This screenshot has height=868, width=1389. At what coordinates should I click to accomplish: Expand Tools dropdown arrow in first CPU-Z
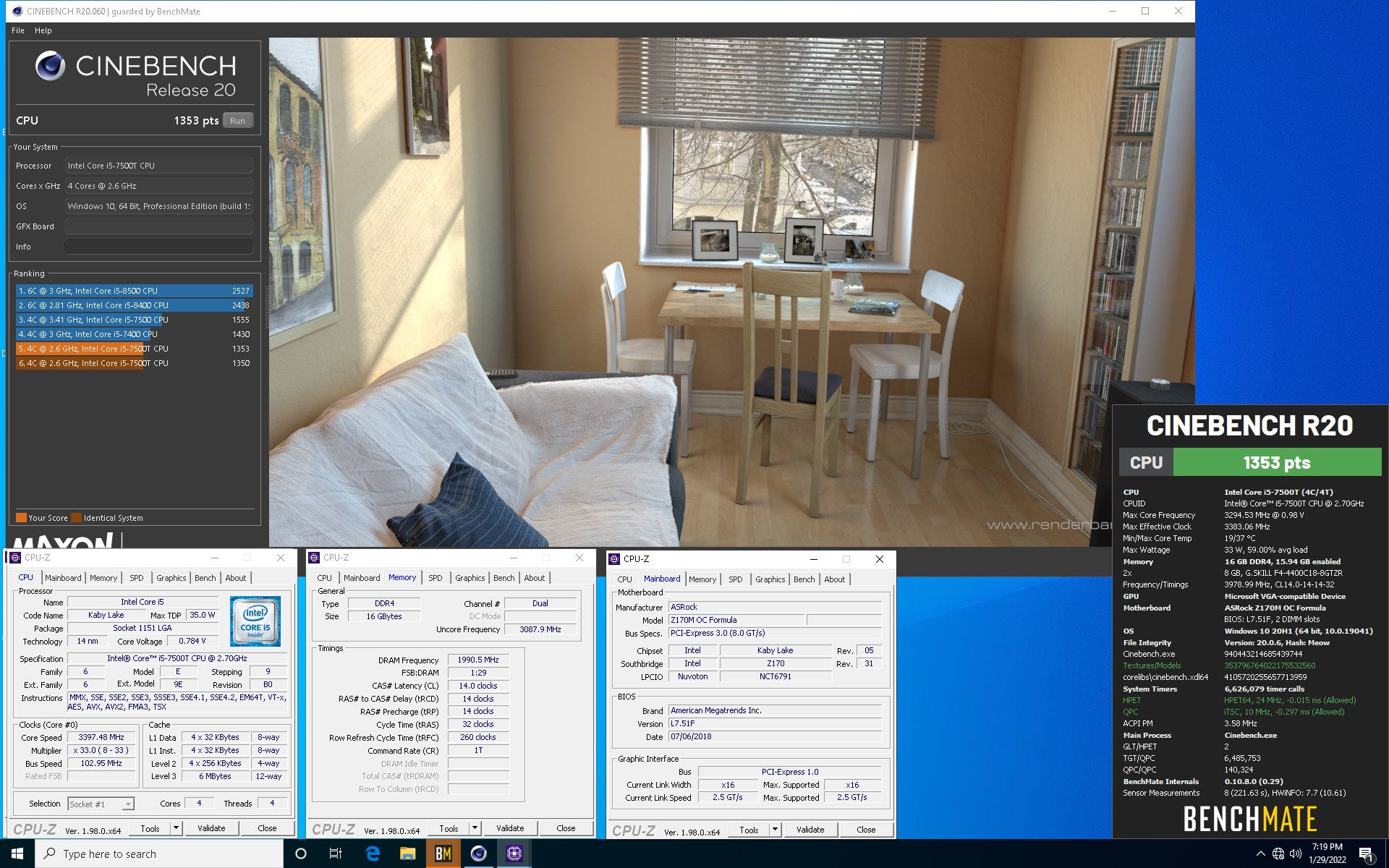click(176, 828)
